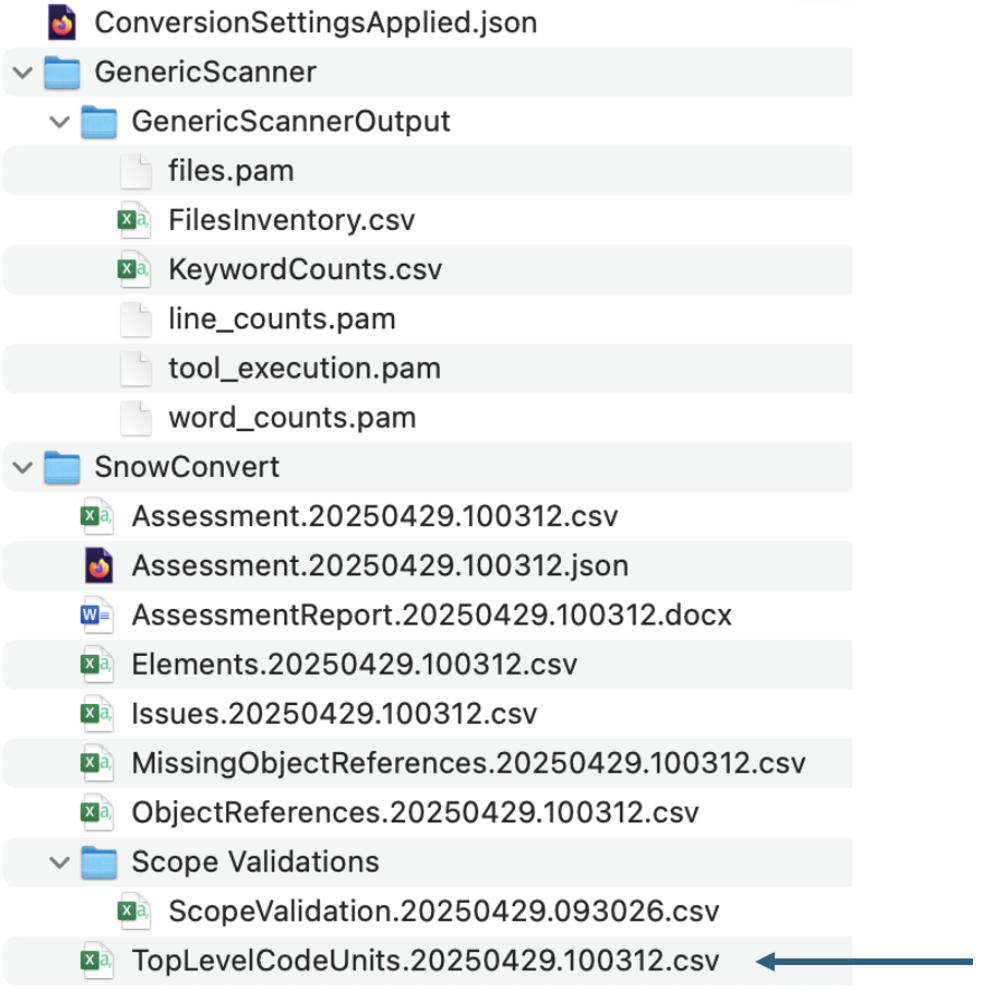Screen dimensions: 994x1008
Task: Select the tool_execution.pam file
Action: point(300,368)
